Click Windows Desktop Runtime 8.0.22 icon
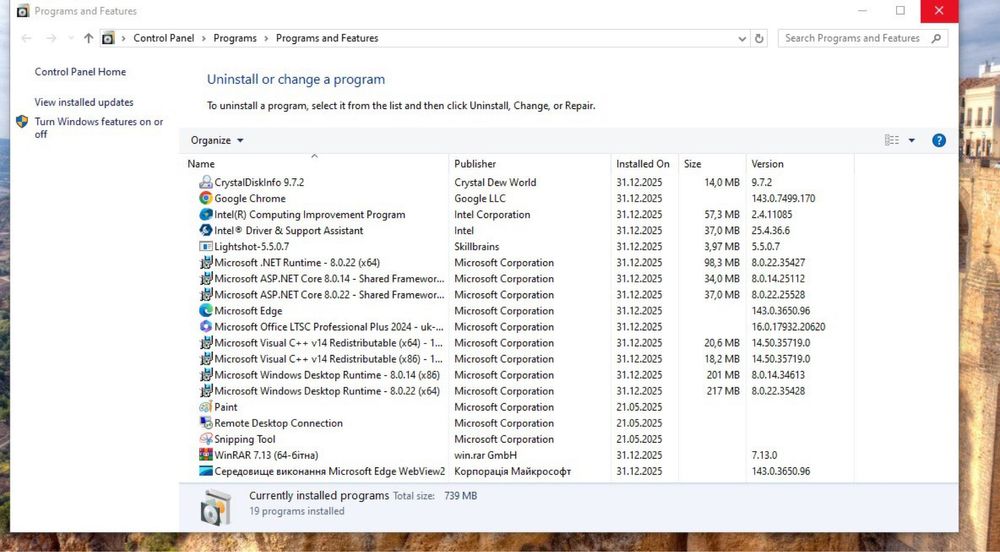 (205, 391)
